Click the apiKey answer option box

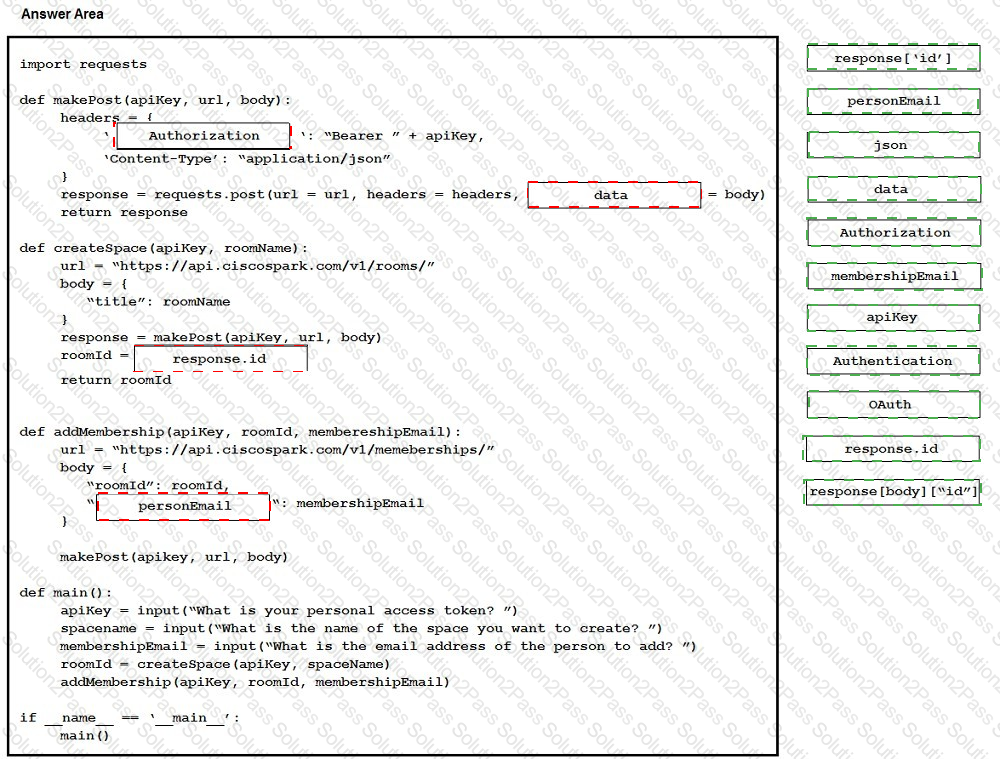(x=893, y=318)
